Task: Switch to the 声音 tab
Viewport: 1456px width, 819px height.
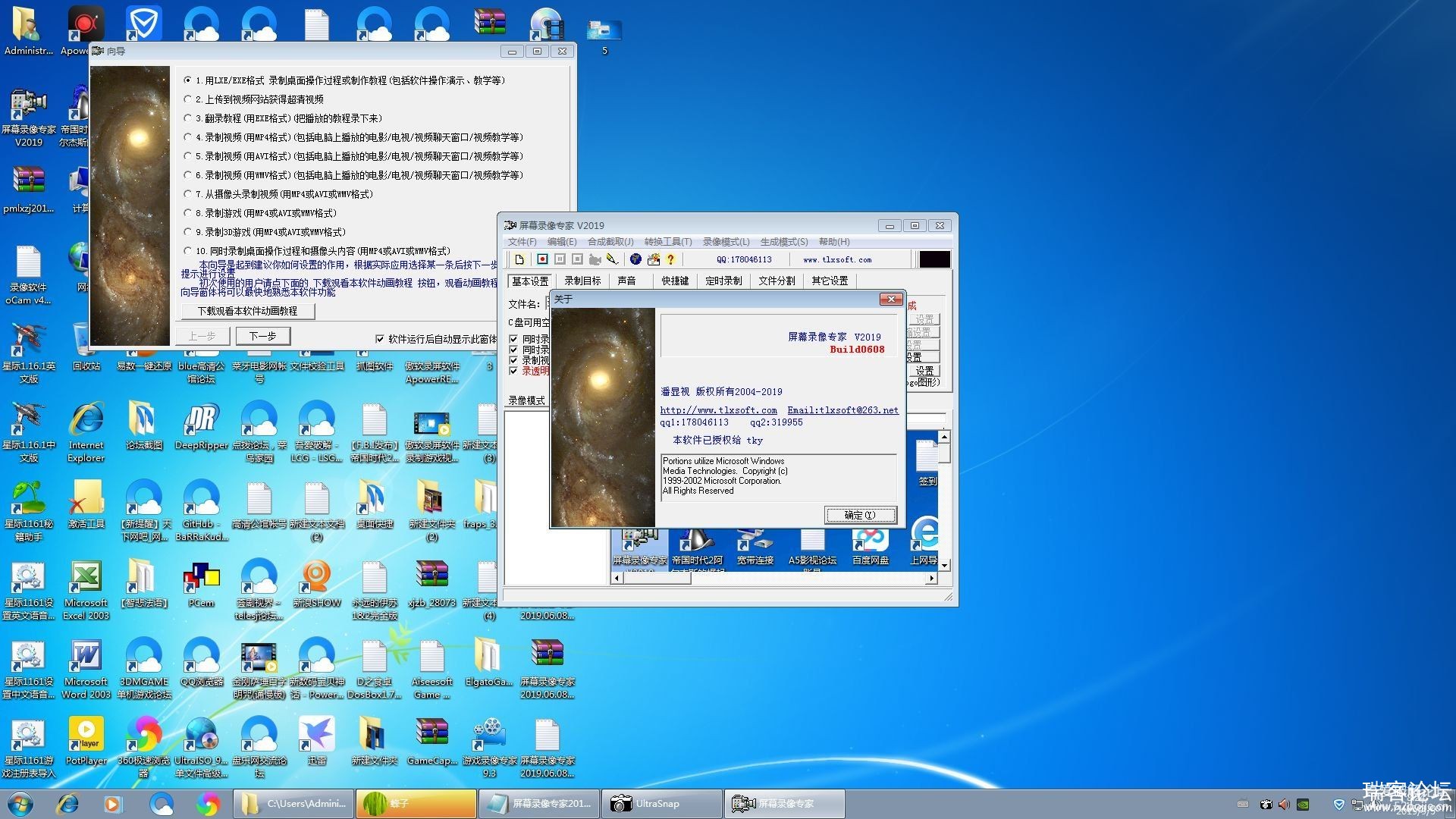Action: pyautogui.click(x=626, y=281)
